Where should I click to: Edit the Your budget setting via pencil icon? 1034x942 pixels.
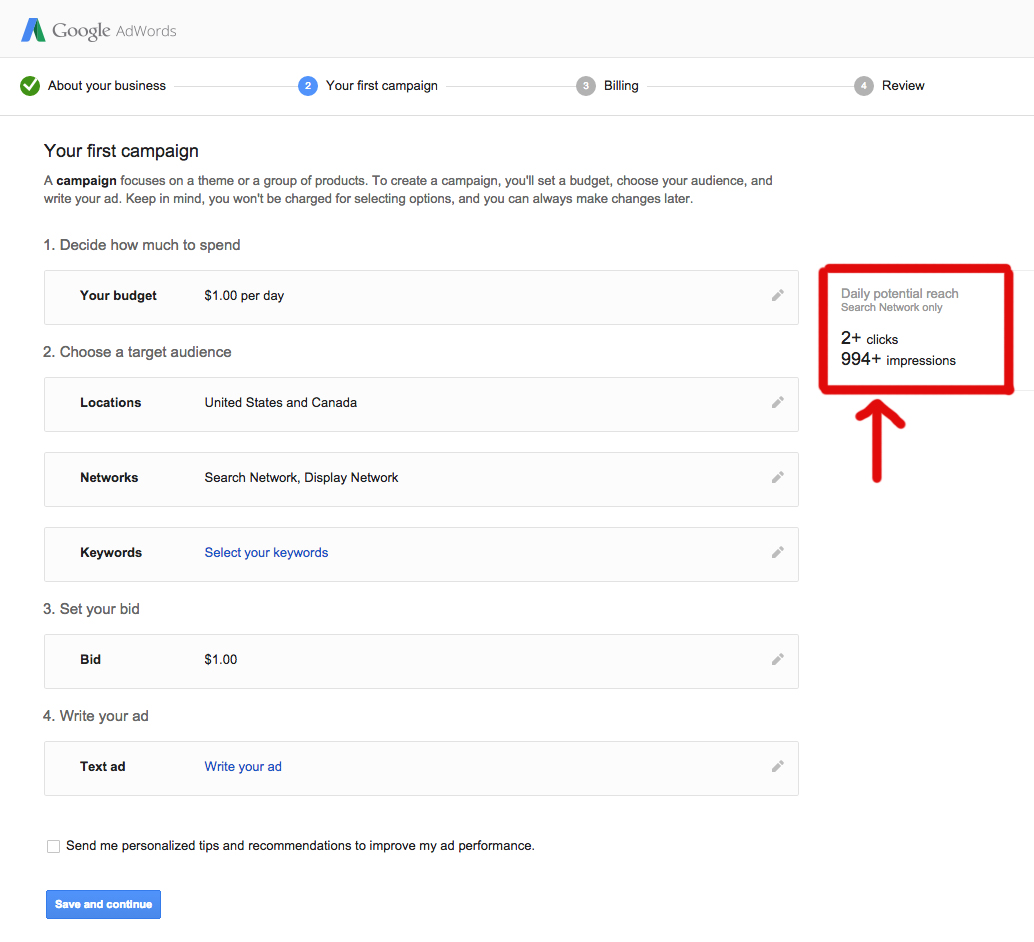(x=778, y=295)
